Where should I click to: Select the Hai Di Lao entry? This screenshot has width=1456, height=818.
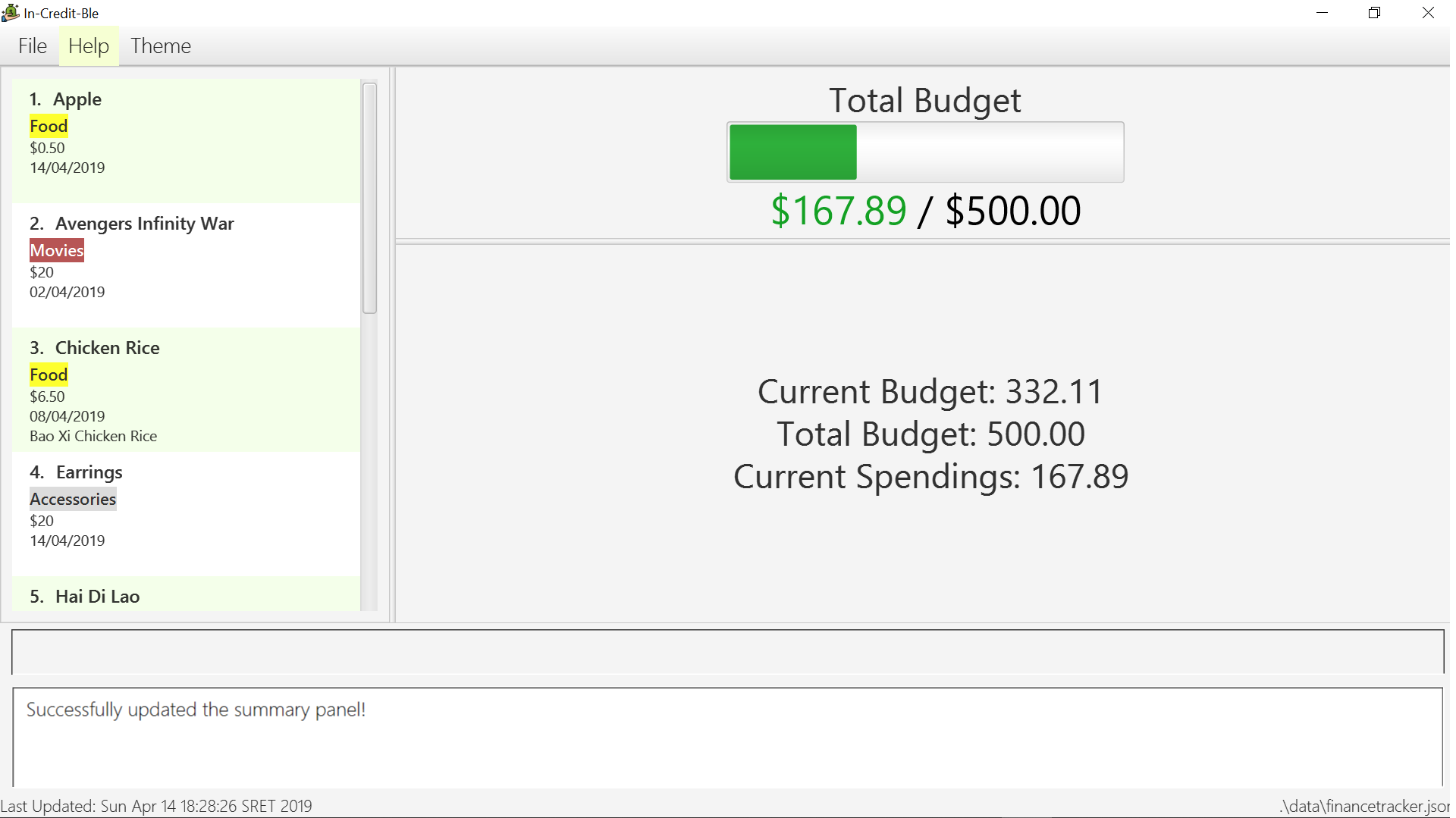[186, 594]
